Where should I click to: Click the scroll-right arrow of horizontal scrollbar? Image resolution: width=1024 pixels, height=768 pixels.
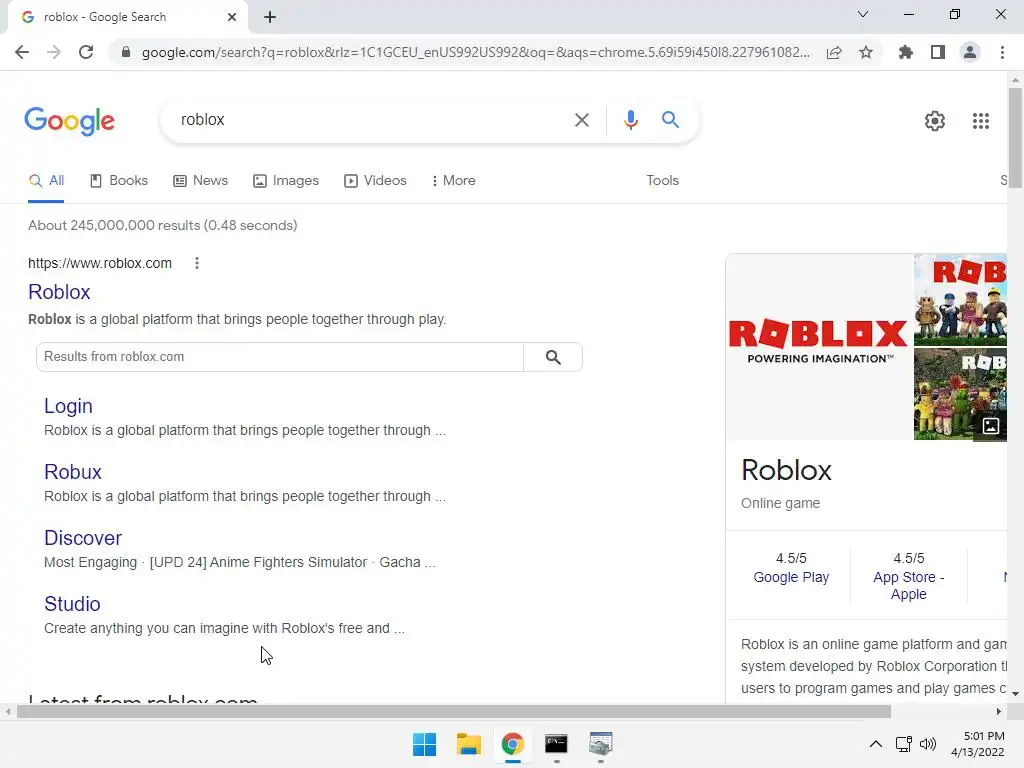(999, 711)
